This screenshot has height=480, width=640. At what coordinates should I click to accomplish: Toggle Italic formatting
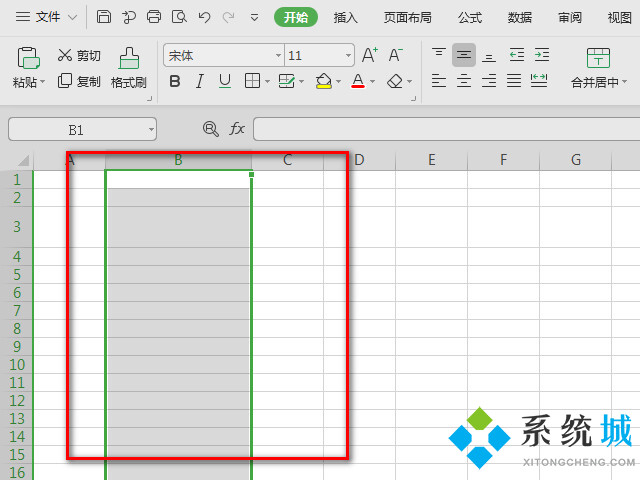[200, 81]
